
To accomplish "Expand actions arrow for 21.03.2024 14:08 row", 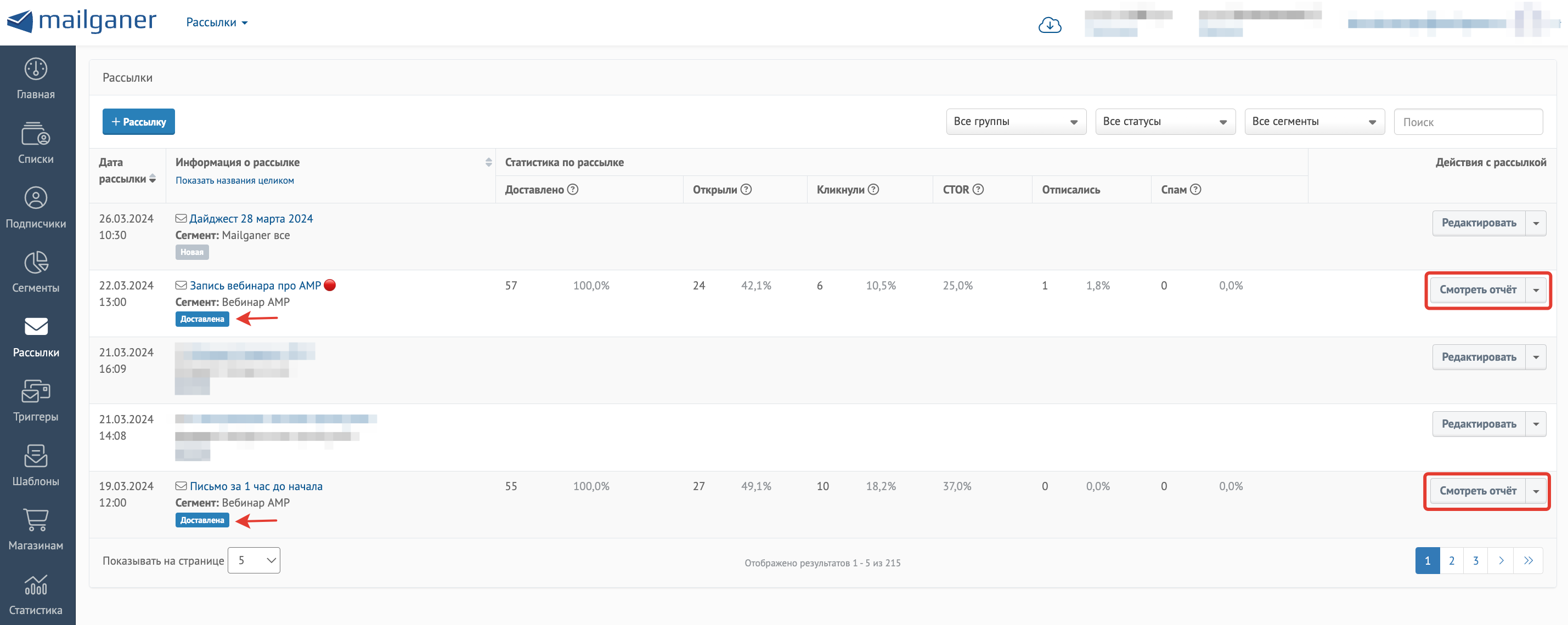I will coord(1536,424).
